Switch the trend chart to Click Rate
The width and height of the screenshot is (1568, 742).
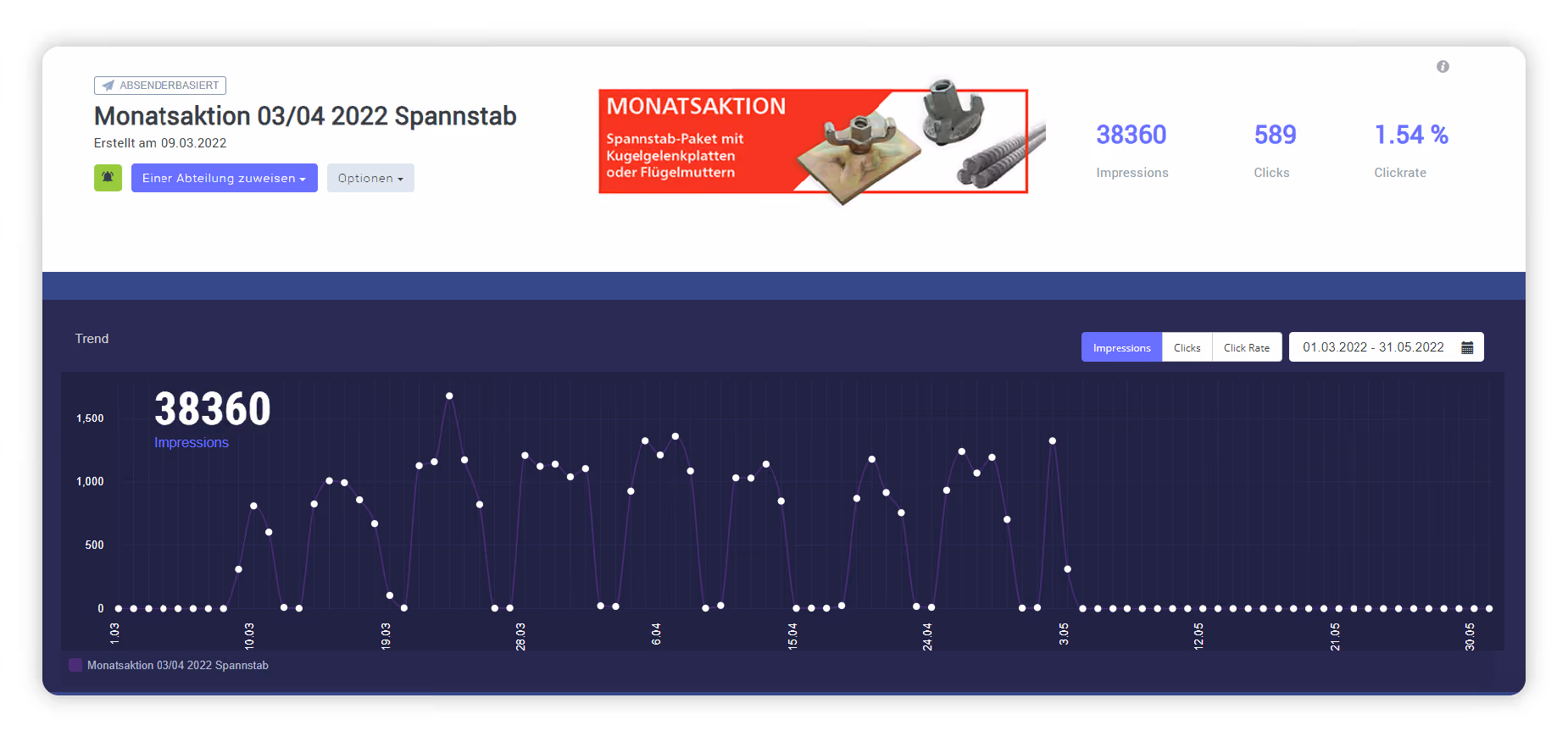pyautogui.click(x=1247, y=347)
